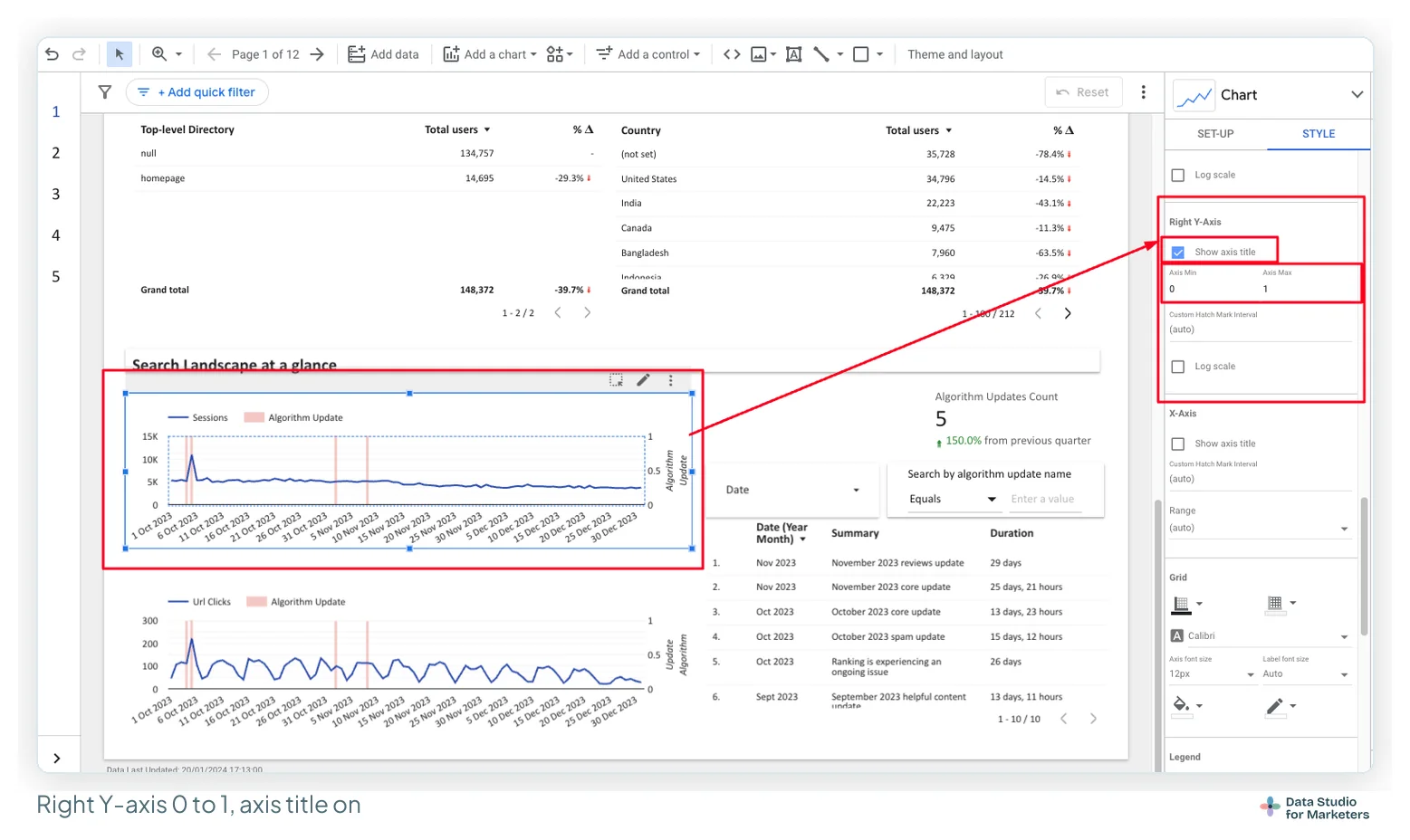Click Enter a value search field
Screen dimensions: 1410x840
(1046, 499)
